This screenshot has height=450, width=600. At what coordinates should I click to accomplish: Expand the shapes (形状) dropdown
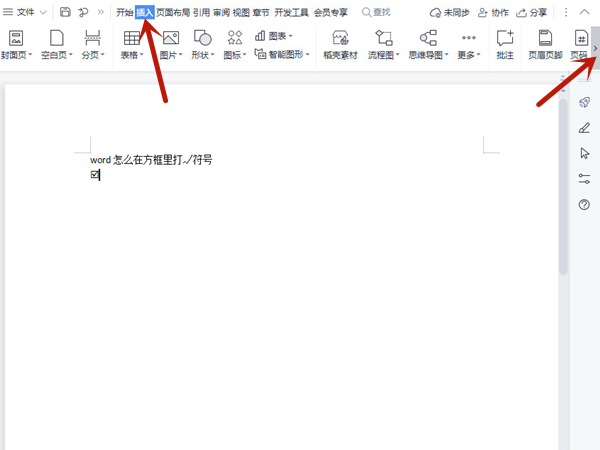[x=202, y=55]
